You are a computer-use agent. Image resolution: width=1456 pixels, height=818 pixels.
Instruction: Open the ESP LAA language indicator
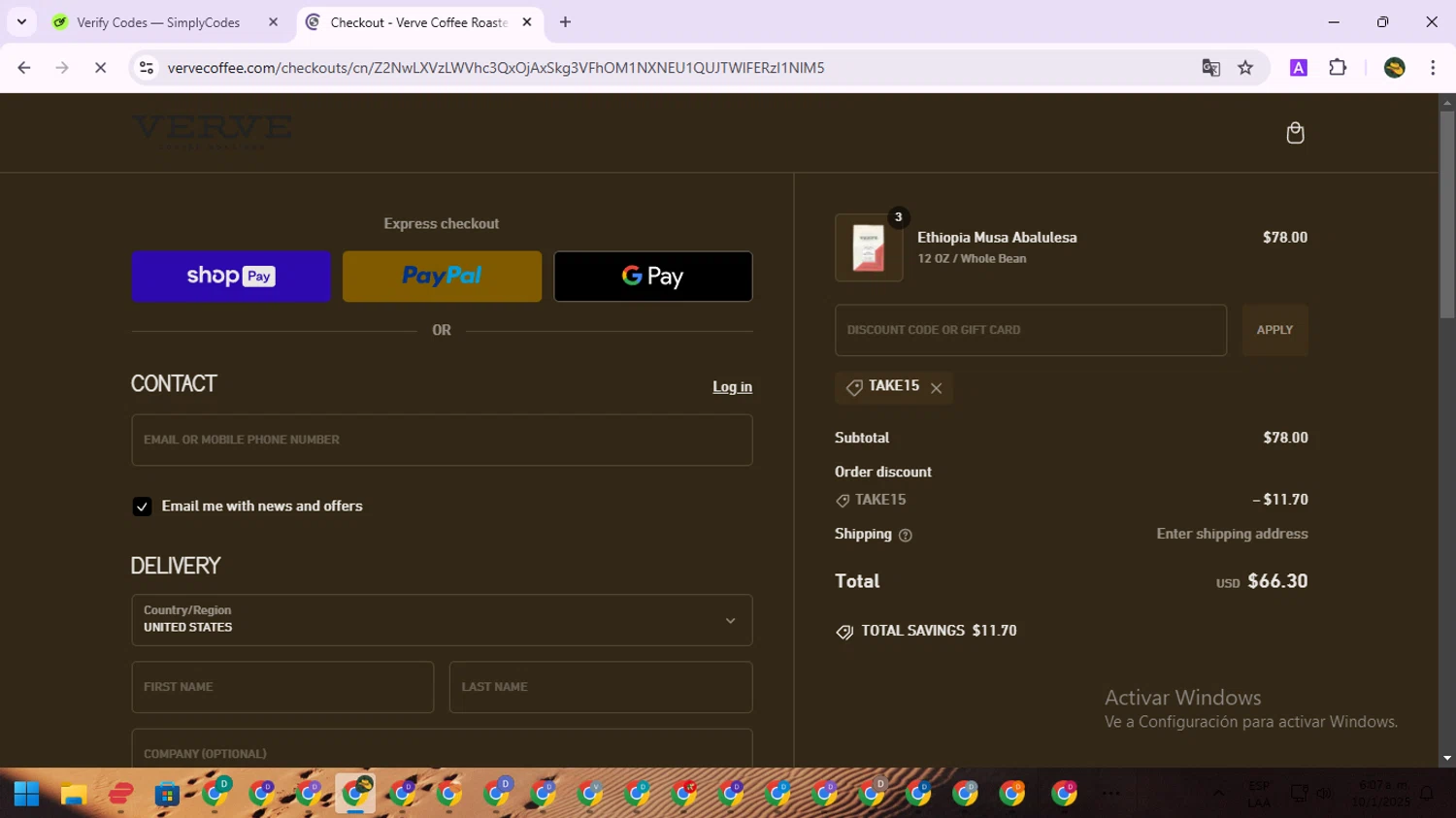coord(1259,794)
